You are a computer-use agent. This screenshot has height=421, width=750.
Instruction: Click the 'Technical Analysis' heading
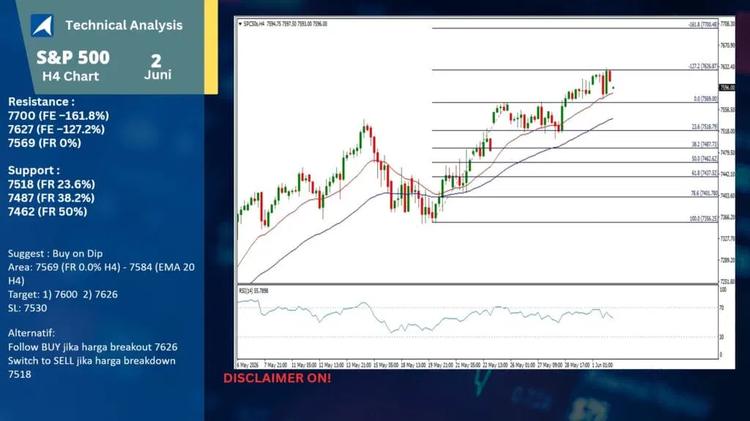[124, 25]
